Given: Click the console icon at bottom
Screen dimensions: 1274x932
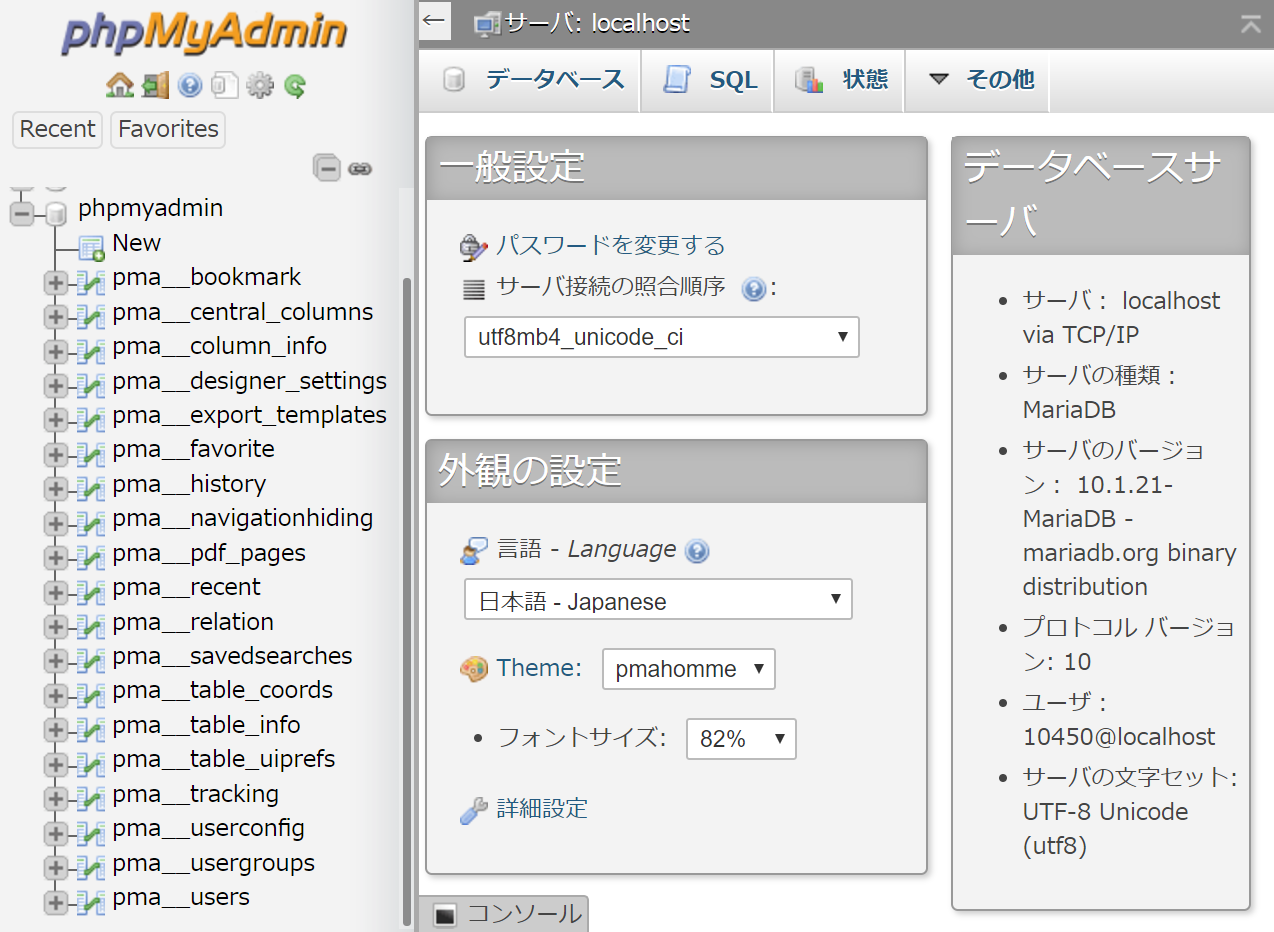Looking at the screenshot, I should pyautogui.click(x=446, y=914).
